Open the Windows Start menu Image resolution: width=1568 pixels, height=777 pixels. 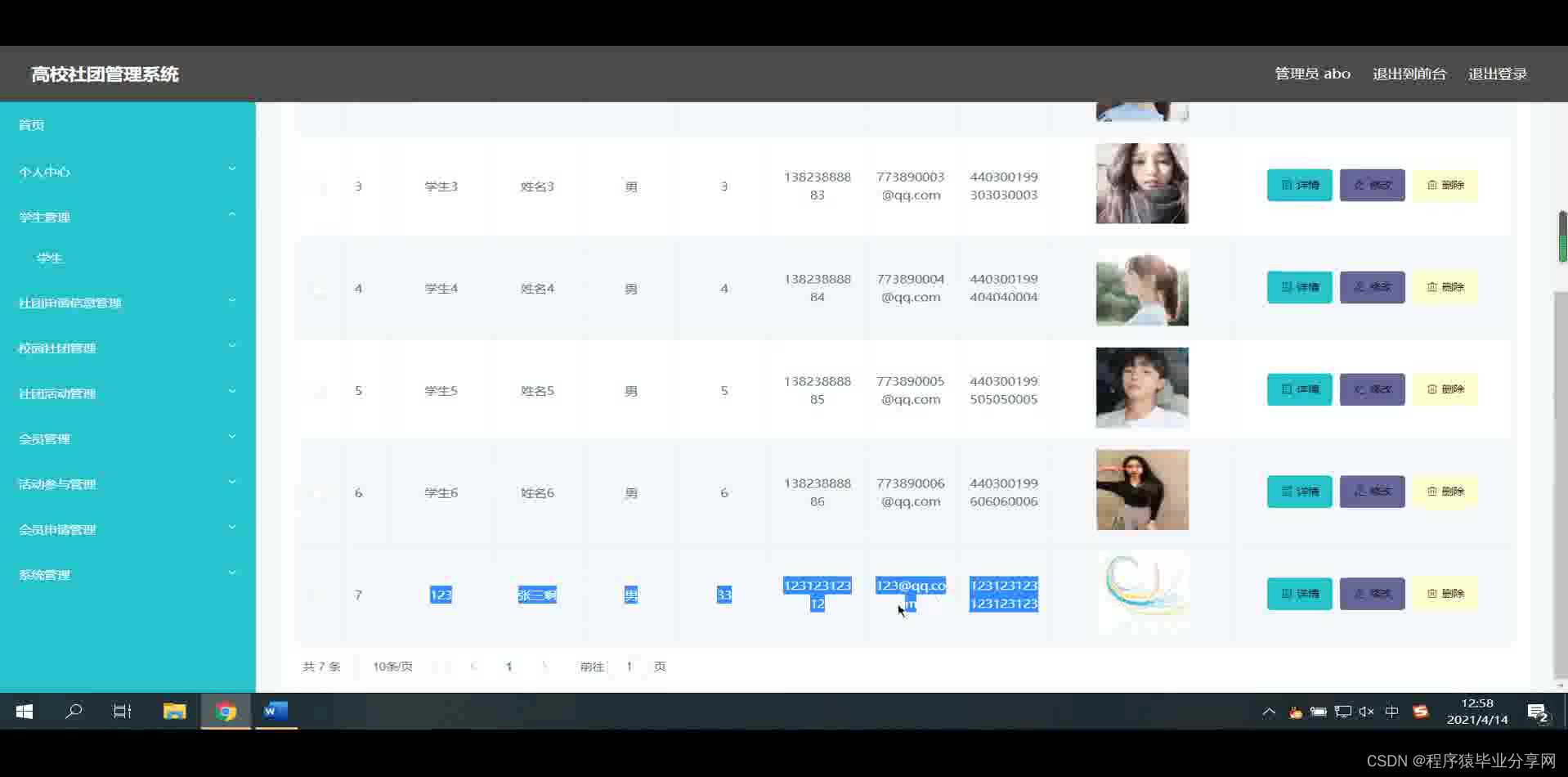(25, 712)
